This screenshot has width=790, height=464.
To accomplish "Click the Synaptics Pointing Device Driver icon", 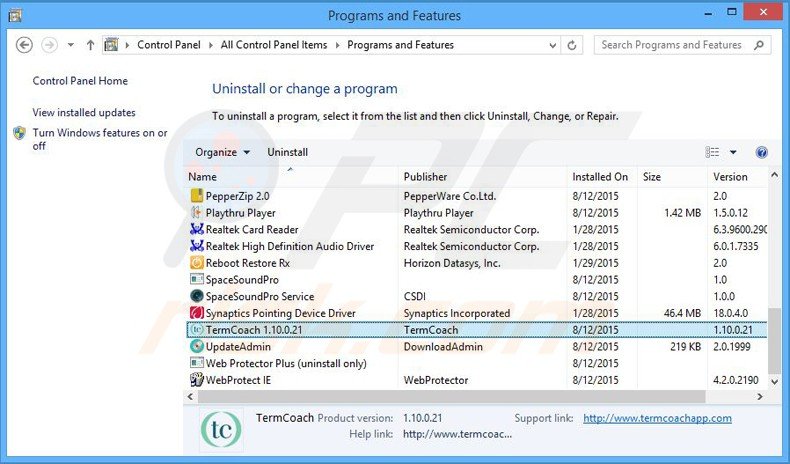I will click(x=197, y=313).
